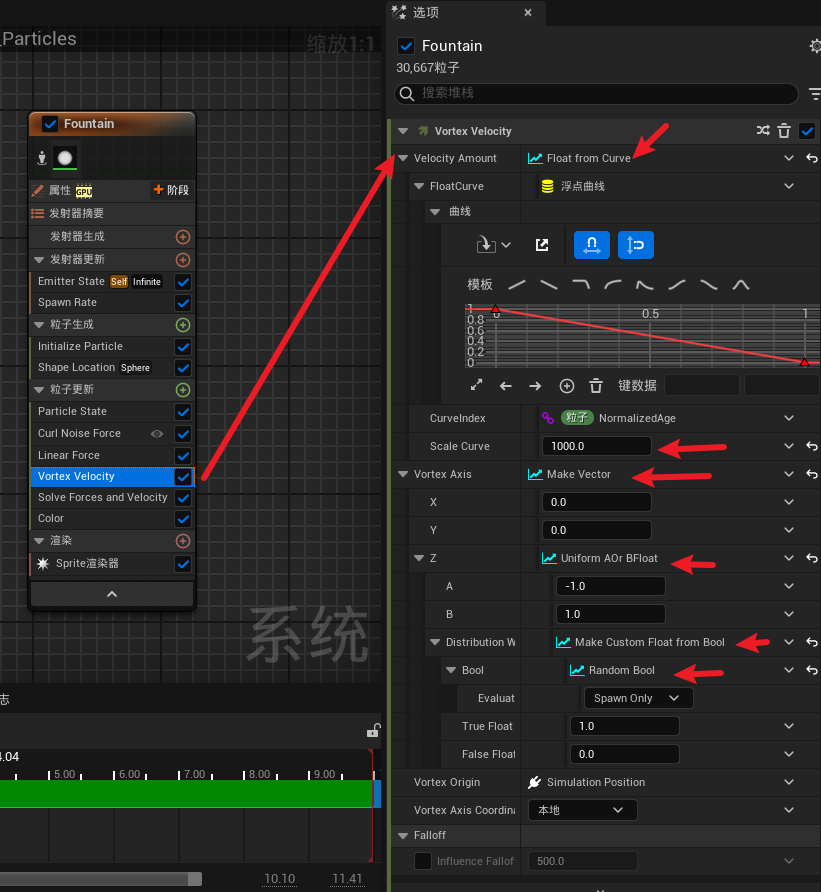
Task: Click the 阶段 add stage button
Action: coord(171,190)
